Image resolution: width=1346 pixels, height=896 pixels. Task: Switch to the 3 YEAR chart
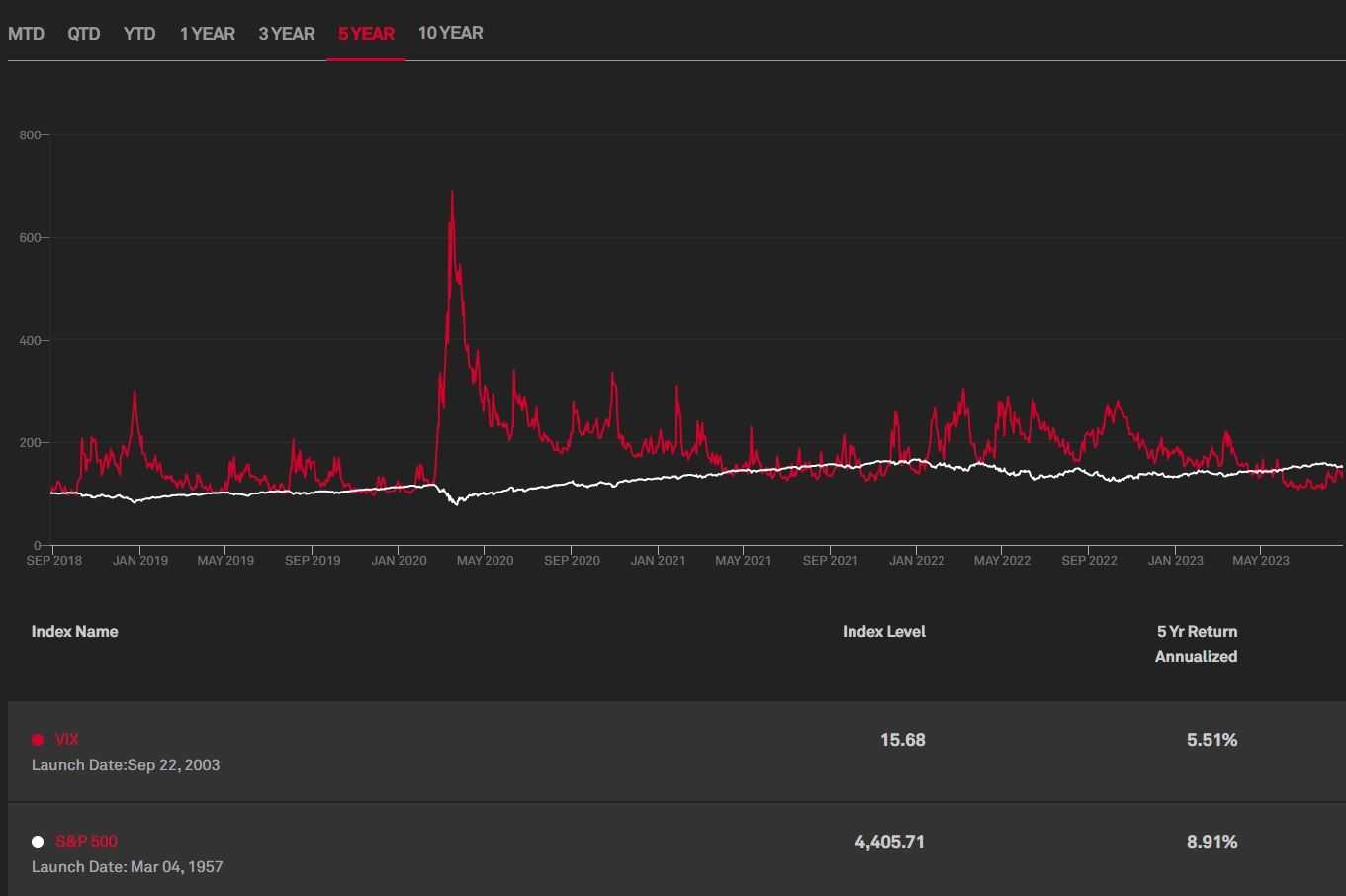[x=286, y=33]
